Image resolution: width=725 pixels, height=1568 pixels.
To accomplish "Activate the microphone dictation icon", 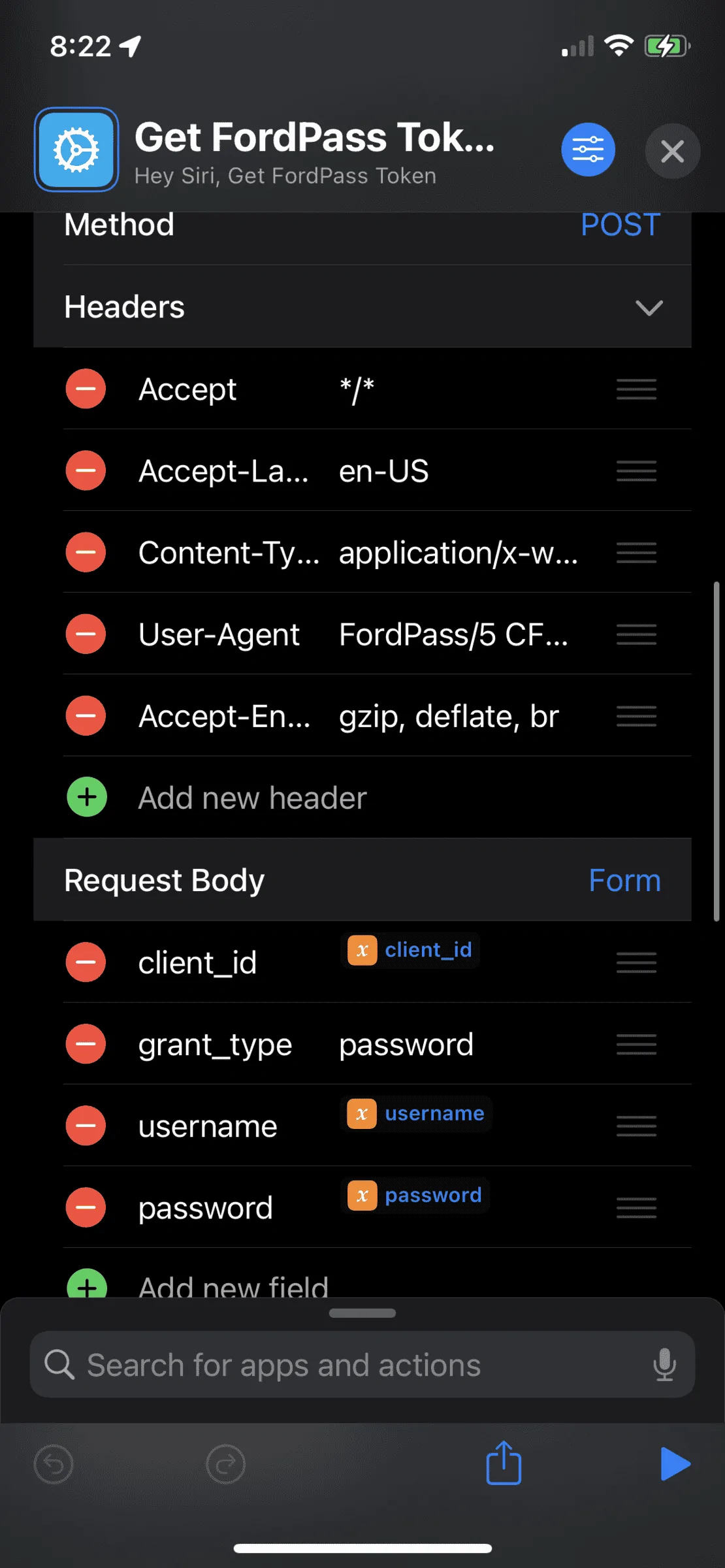I will 664,1364.
